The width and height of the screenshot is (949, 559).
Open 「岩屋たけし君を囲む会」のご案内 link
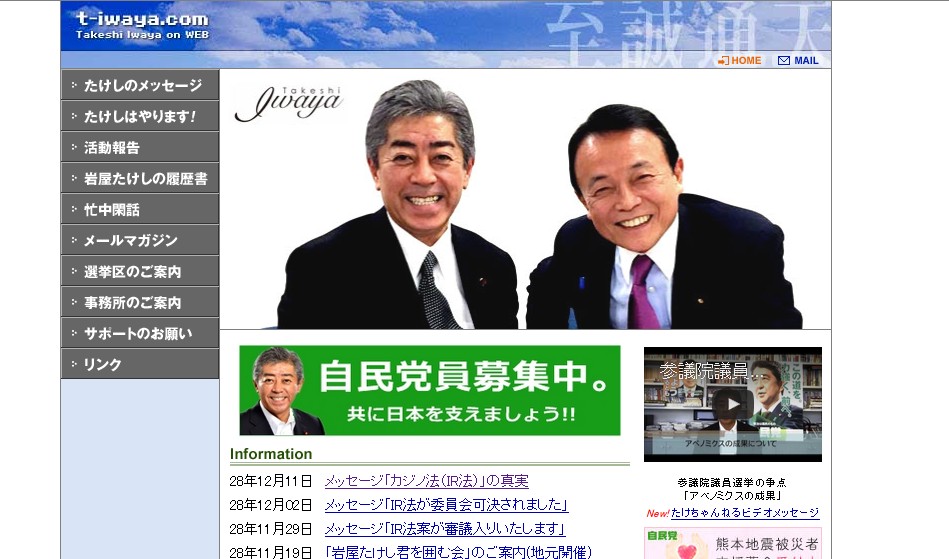pyautogui.click(x=458, y=552)
